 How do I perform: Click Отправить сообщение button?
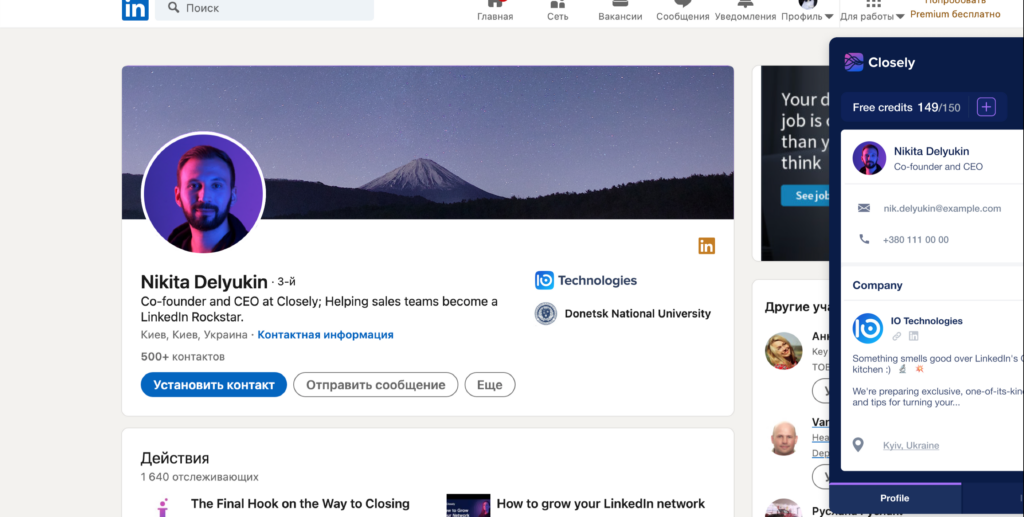tap(376, 384)
